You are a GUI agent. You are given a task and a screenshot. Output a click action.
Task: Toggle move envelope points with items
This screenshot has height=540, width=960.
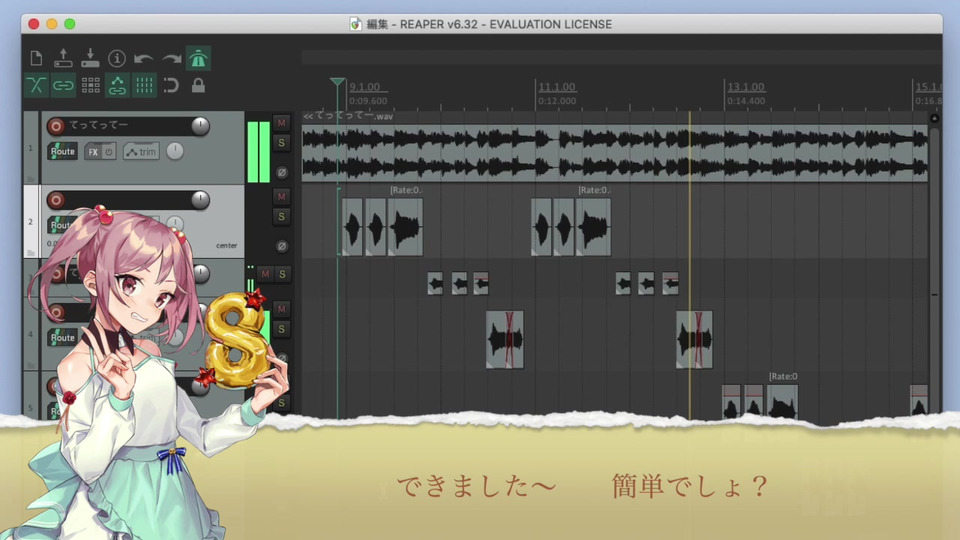coord(117,85)
